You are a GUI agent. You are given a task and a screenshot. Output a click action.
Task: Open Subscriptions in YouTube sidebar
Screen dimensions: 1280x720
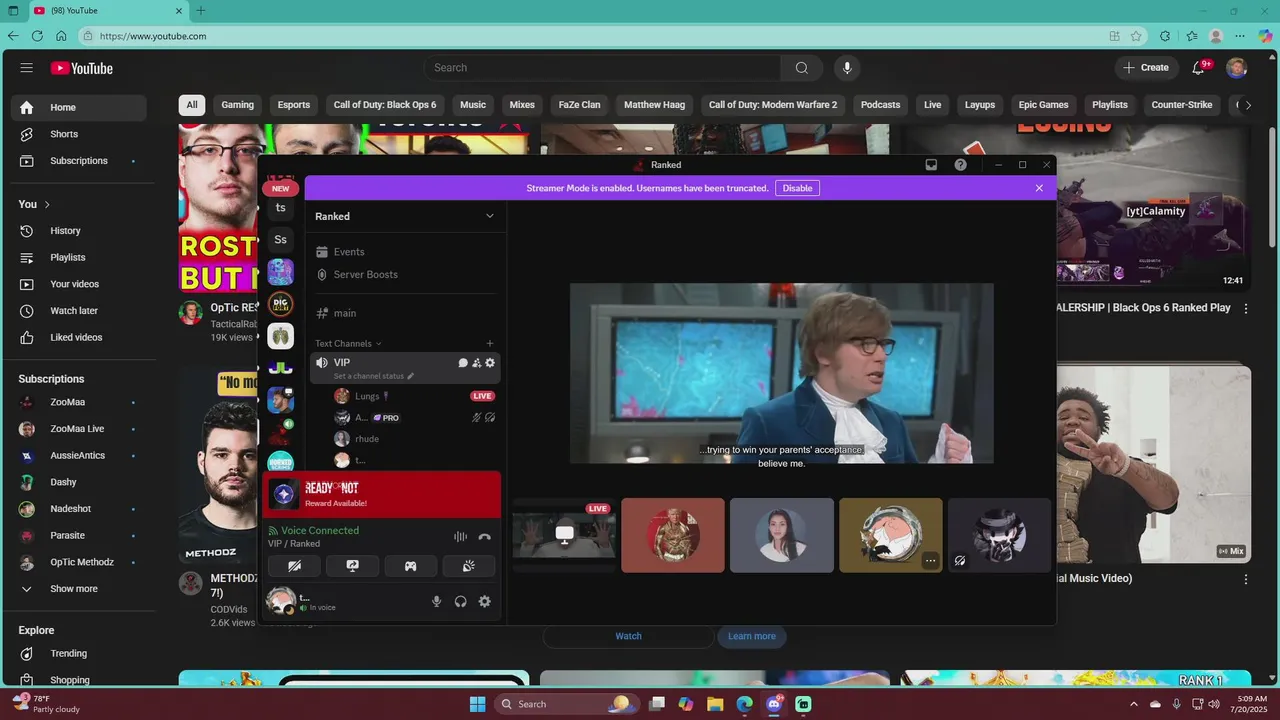coord(79,161)
